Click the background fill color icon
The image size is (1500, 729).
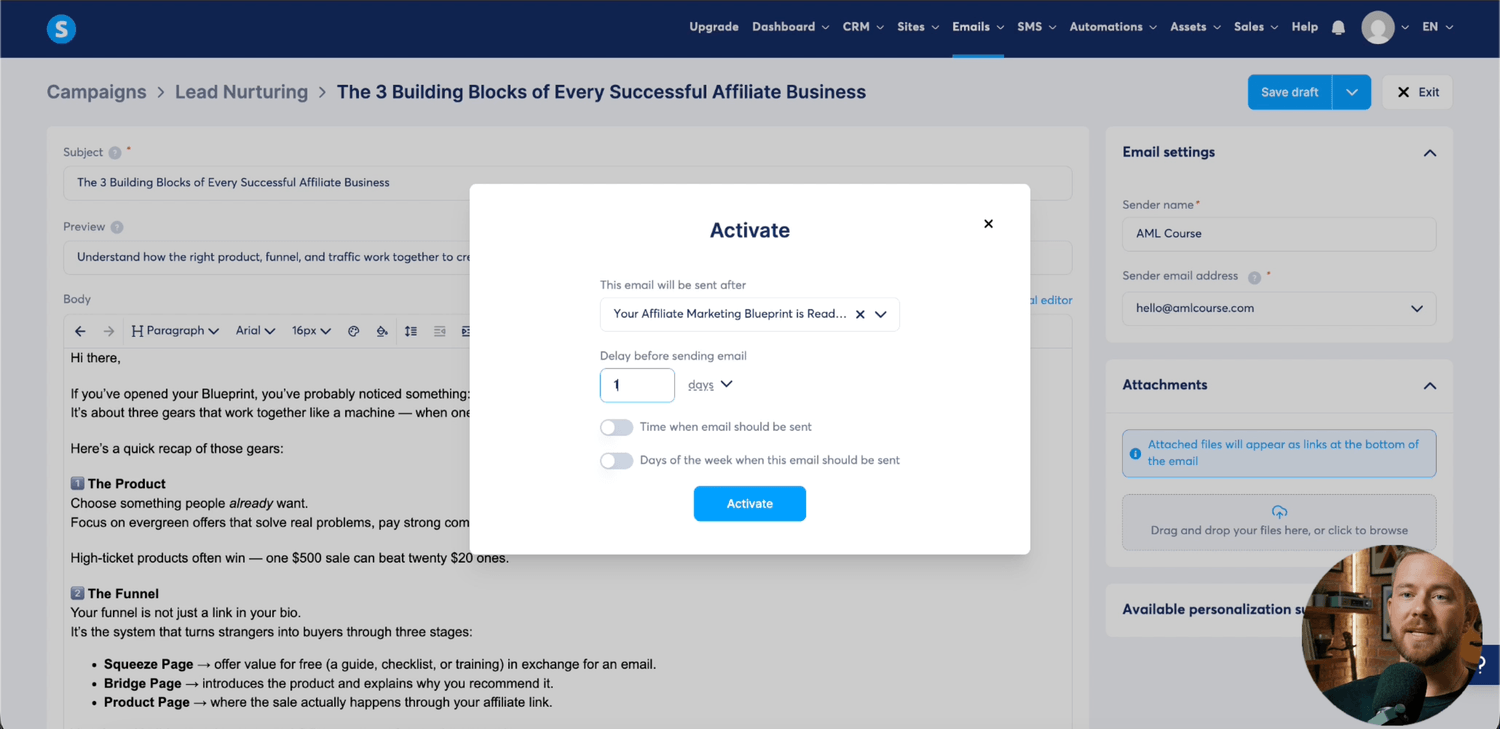382,331
